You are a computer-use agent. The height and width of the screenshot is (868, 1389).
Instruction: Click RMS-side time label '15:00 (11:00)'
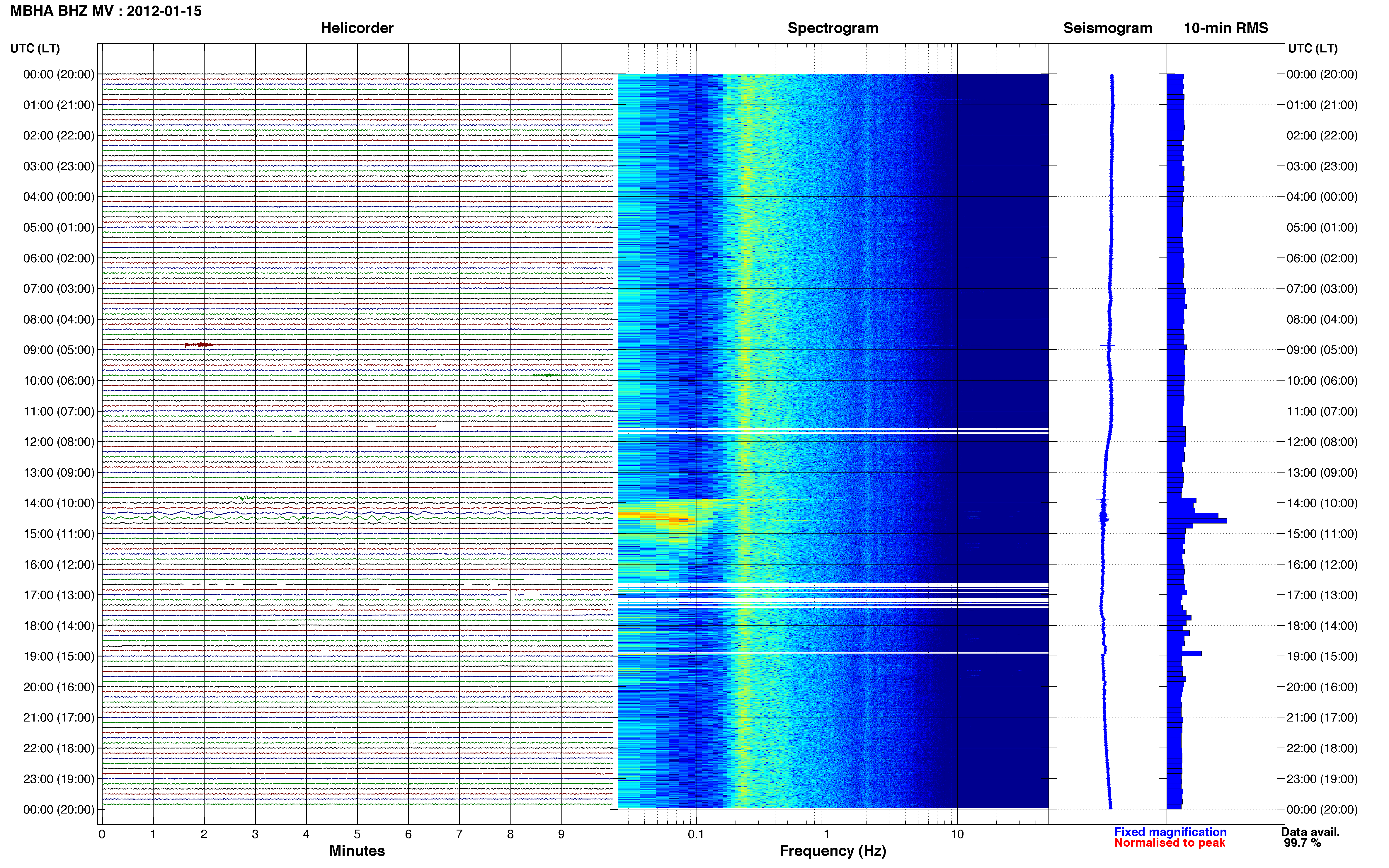tap(1322, 534)
